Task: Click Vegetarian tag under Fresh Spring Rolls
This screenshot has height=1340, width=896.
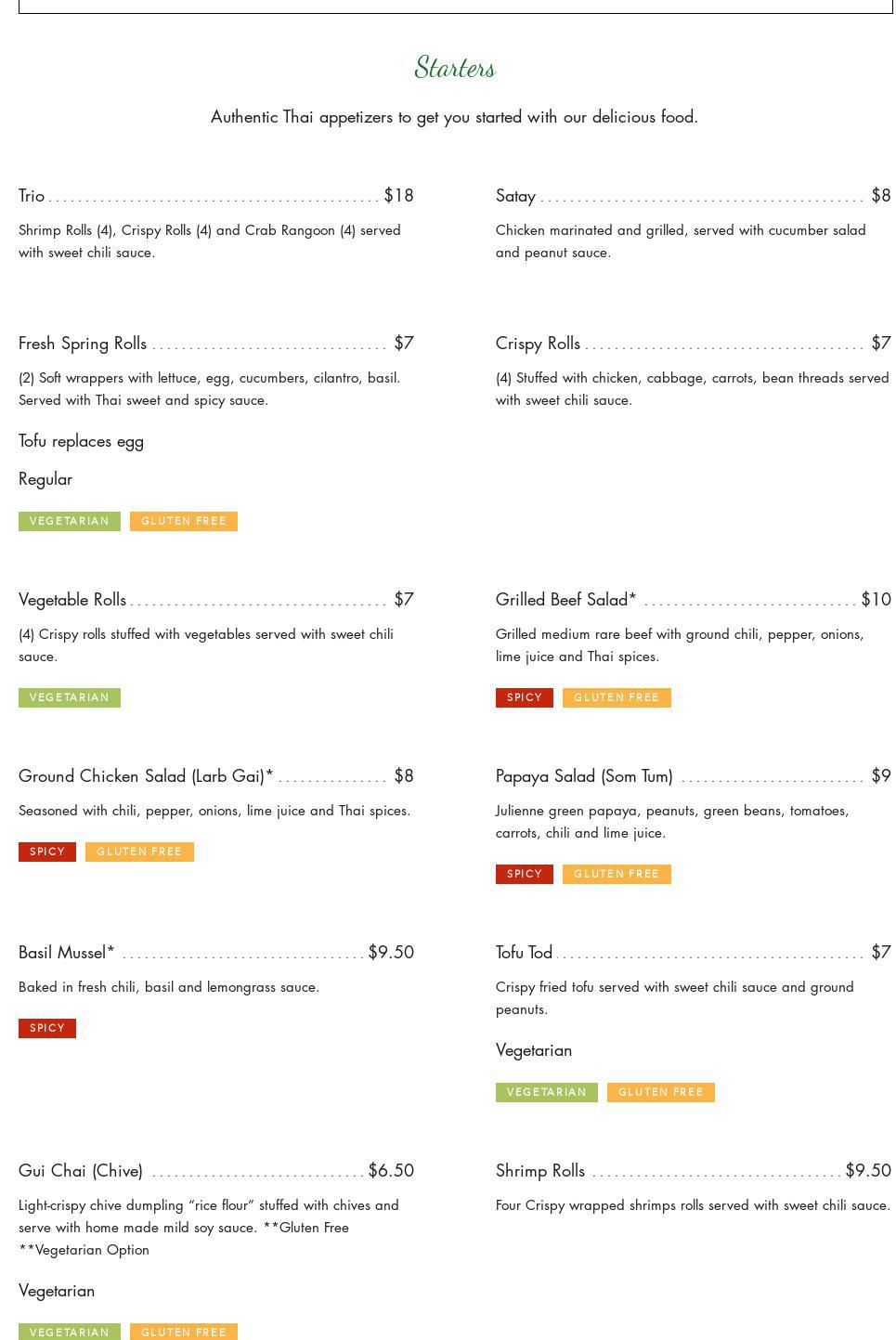Action: (70, 521)
